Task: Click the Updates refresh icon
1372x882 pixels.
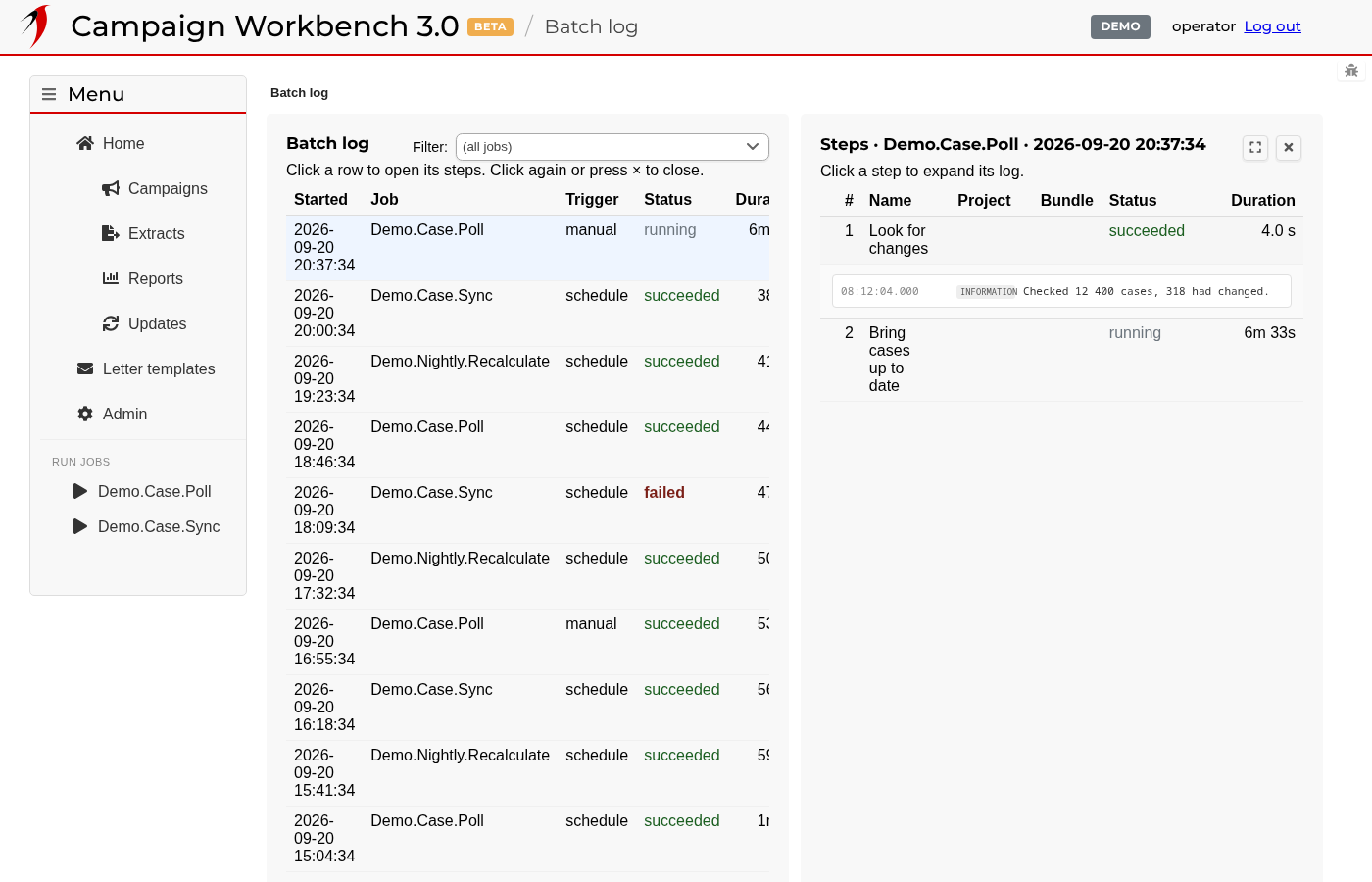Action: tap(111, 323)
